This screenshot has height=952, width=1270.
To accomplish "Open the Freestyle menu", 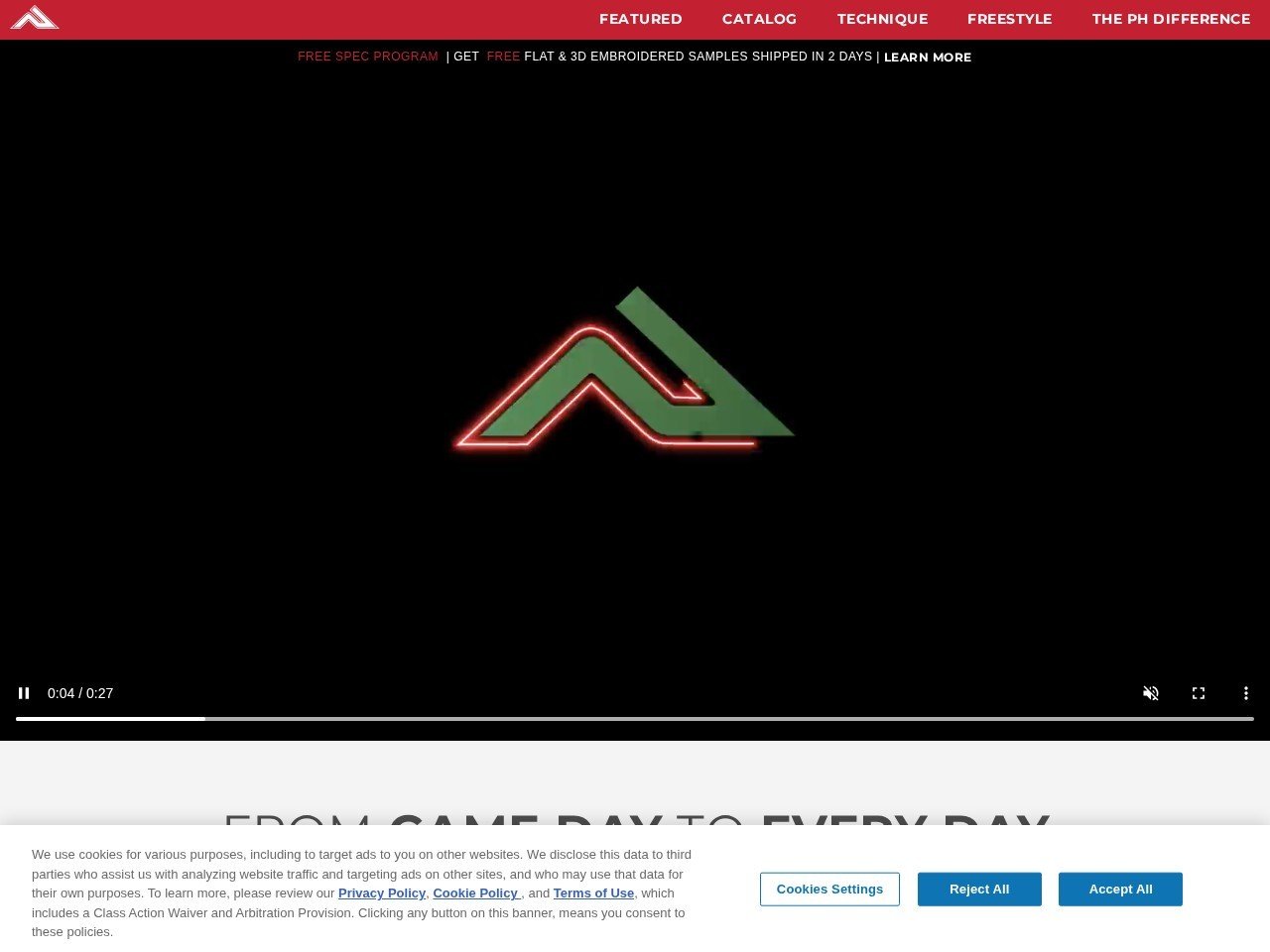I will [1009, 19].
